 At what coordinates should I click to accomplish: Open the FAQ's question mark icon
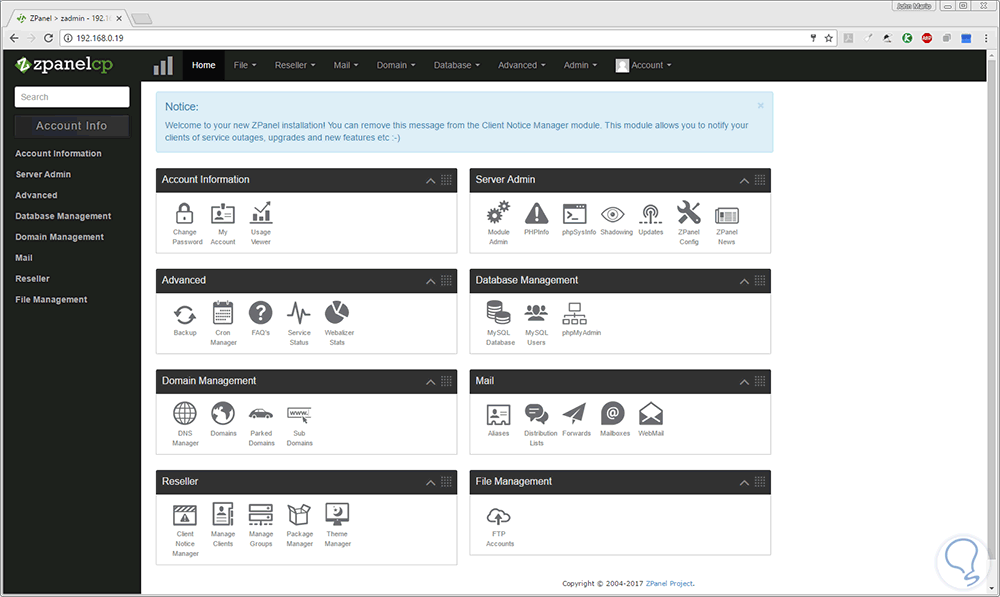(261, 313)
